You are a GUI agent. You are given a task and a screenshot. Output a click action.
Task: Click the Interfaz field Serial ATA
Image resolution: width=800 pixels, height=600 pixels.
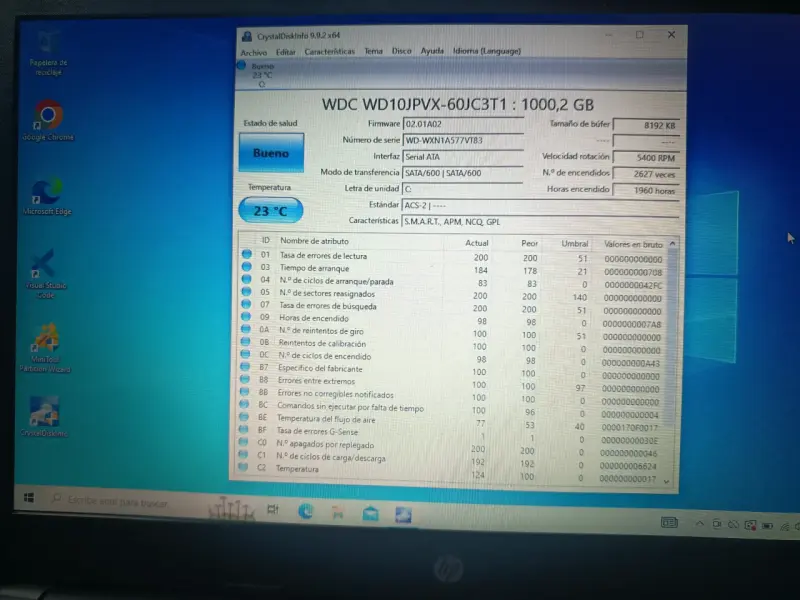point(463,157)
